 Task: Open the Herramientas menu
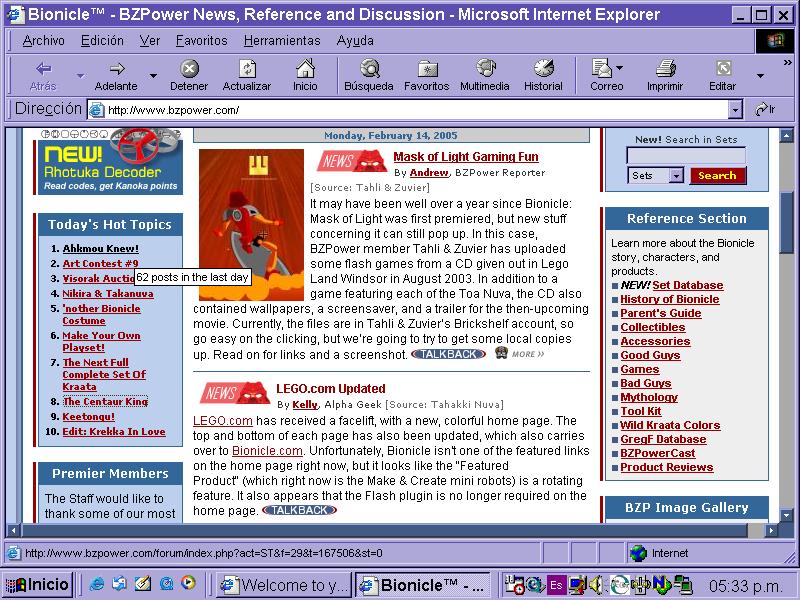tap(282, 40)
